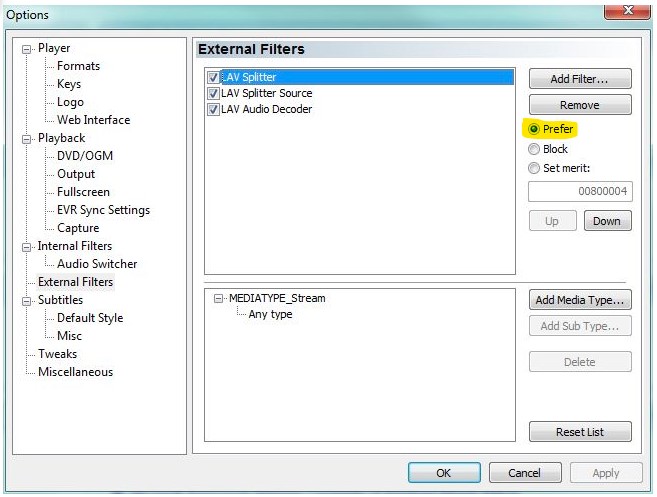657x497 pixels.
Task: Click the Remove button
Action: click(580, 105)
